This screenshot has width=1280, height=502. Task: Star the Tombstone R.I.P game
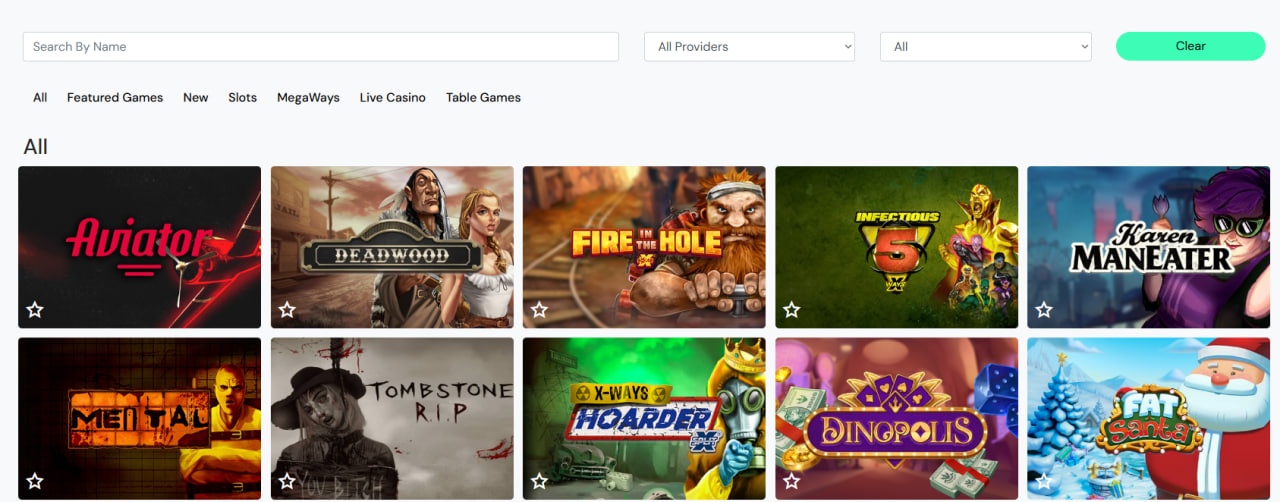[x=287, y=481]
